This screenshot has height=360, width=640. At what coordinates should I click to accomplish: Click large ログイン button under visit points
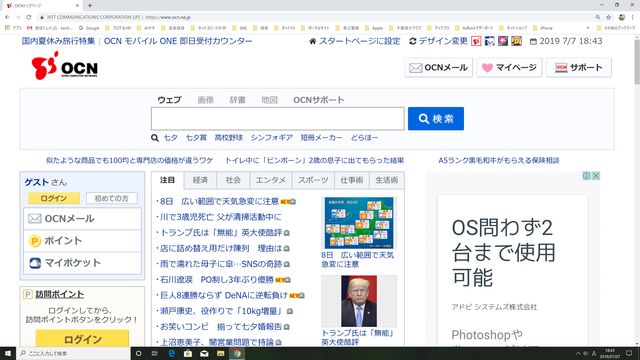(x=82, y=339)
